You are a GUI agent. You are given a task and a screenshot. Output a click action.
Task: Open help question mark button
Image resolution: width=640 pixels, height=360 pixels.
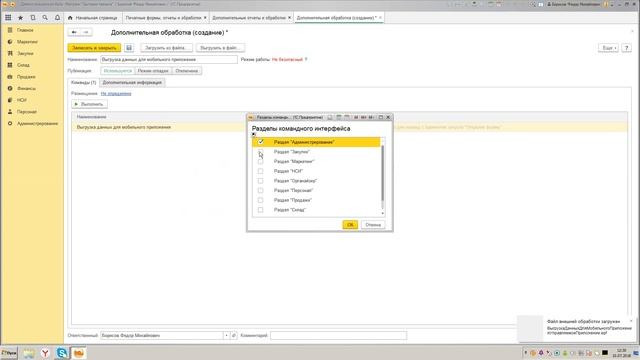(627, 48)
